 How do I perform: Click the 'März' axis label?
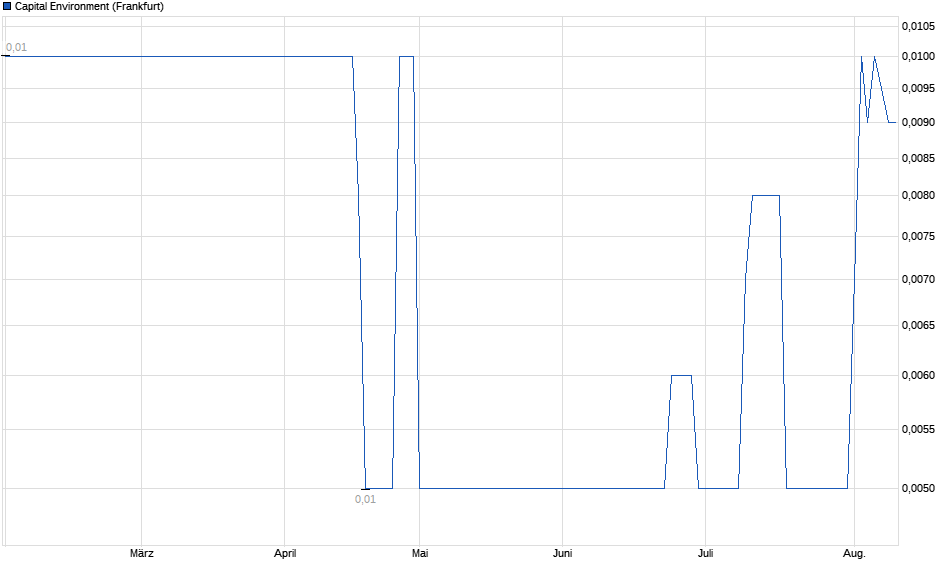pos(141,553)
